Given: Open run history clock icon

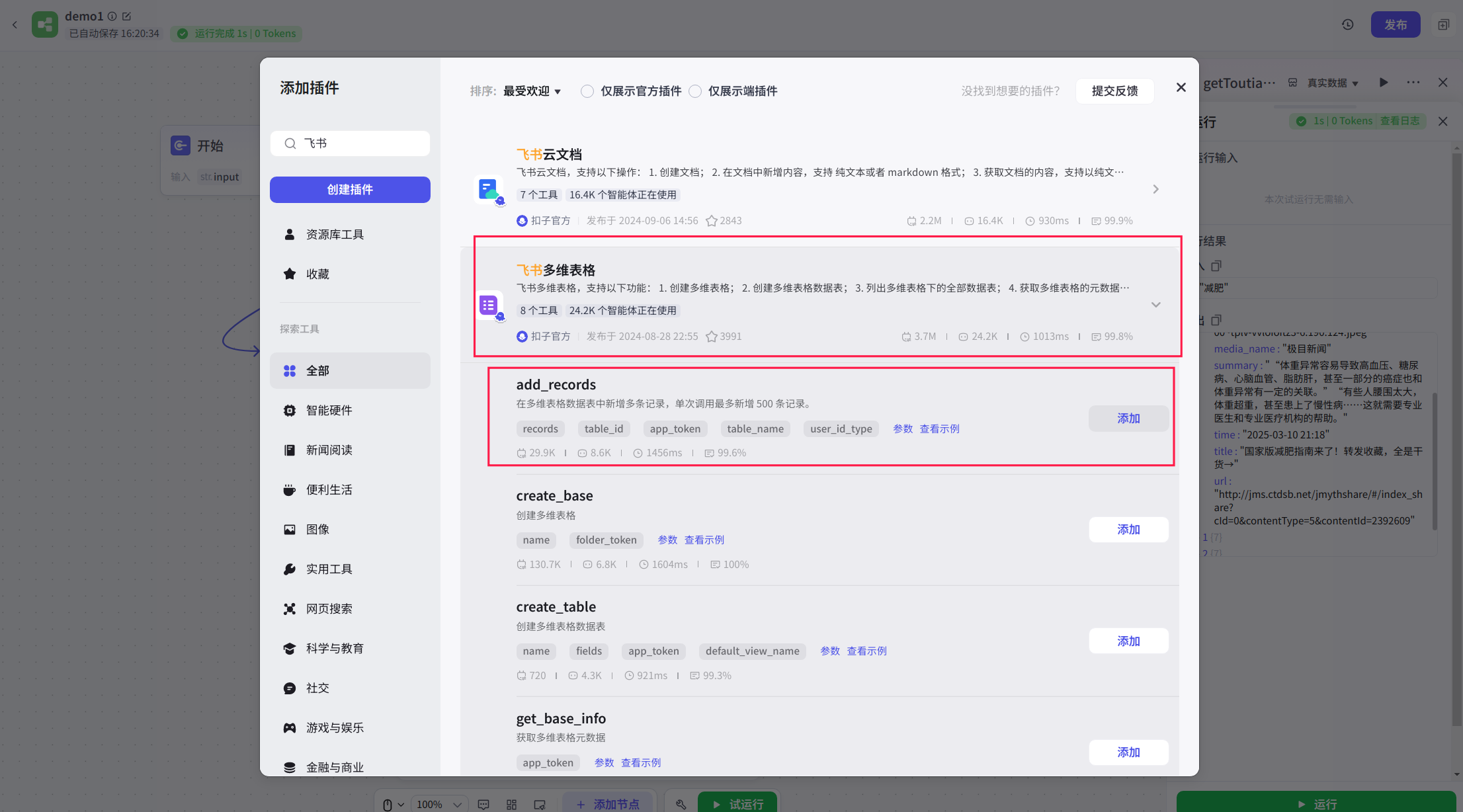Looking at the screenshot, I should click(1347, 24).
